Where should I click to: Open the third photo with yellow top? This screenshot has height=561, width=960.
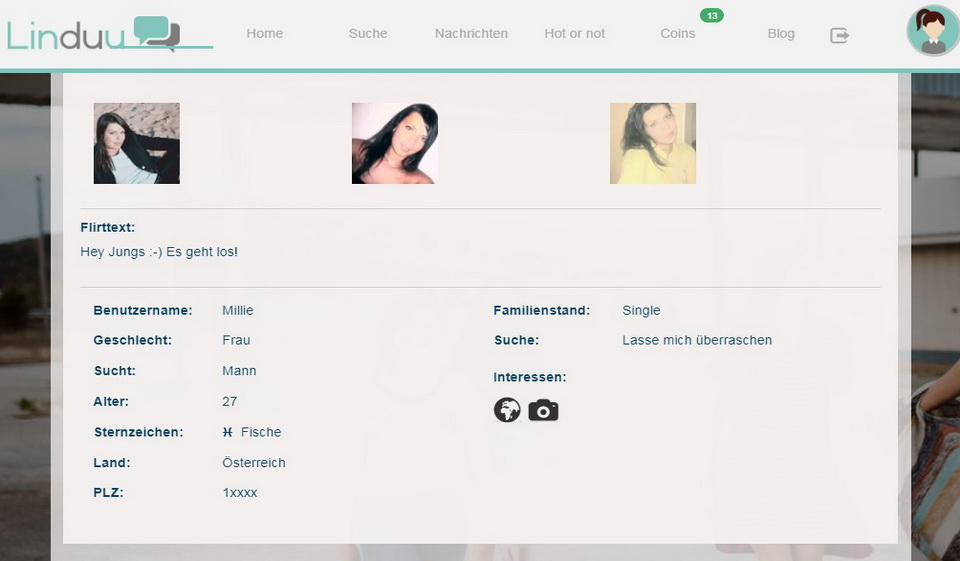click(x=653, y=143)
